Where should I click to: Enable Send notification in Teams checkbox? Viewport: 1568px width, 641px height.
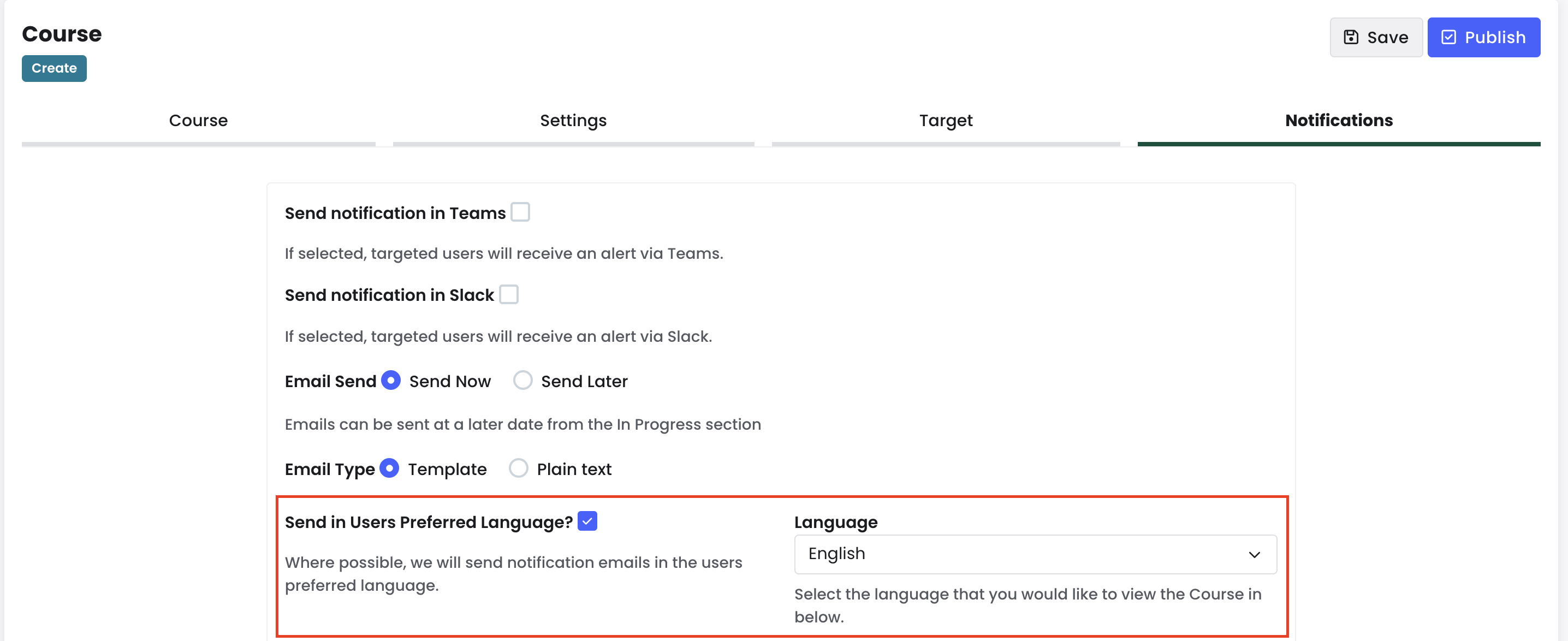click(520, 212)
